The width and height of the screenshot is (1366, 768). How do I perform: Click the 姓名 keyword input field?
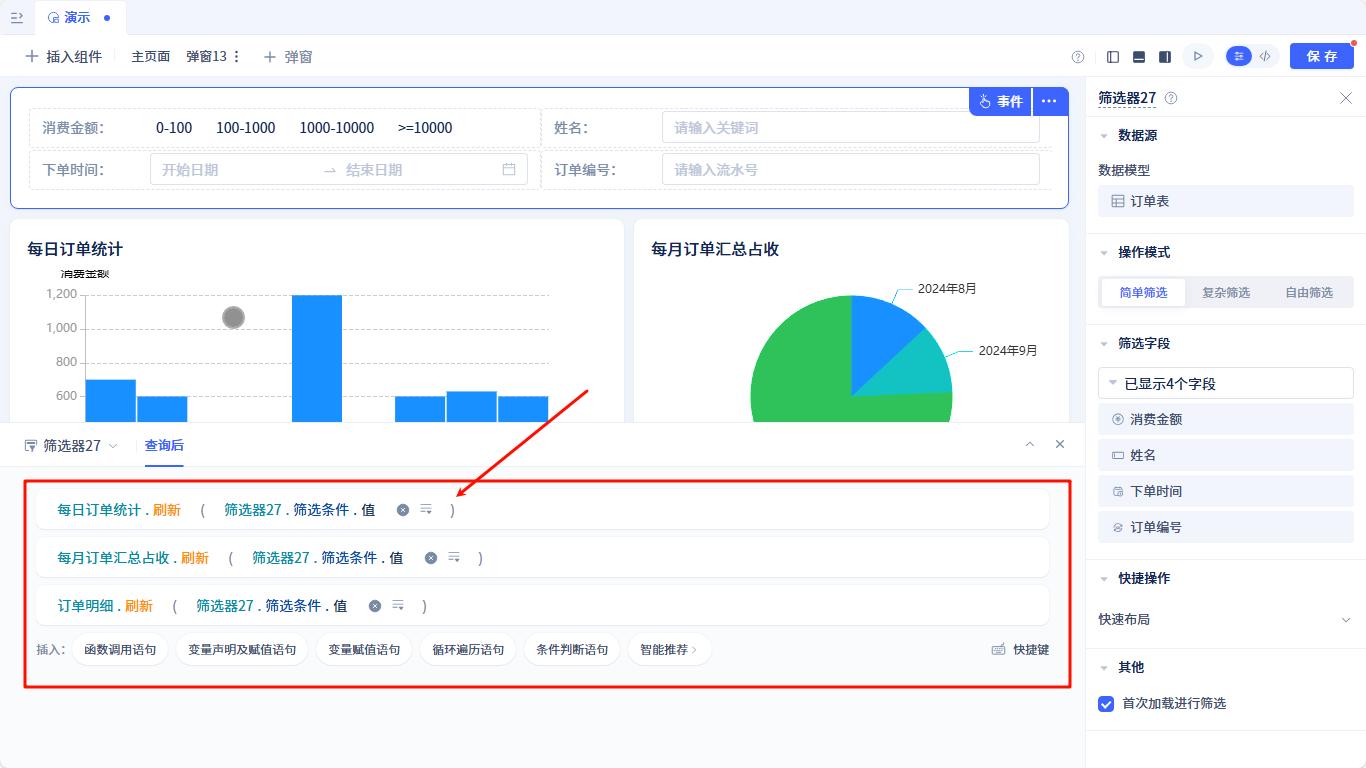(x=850, y=127)
